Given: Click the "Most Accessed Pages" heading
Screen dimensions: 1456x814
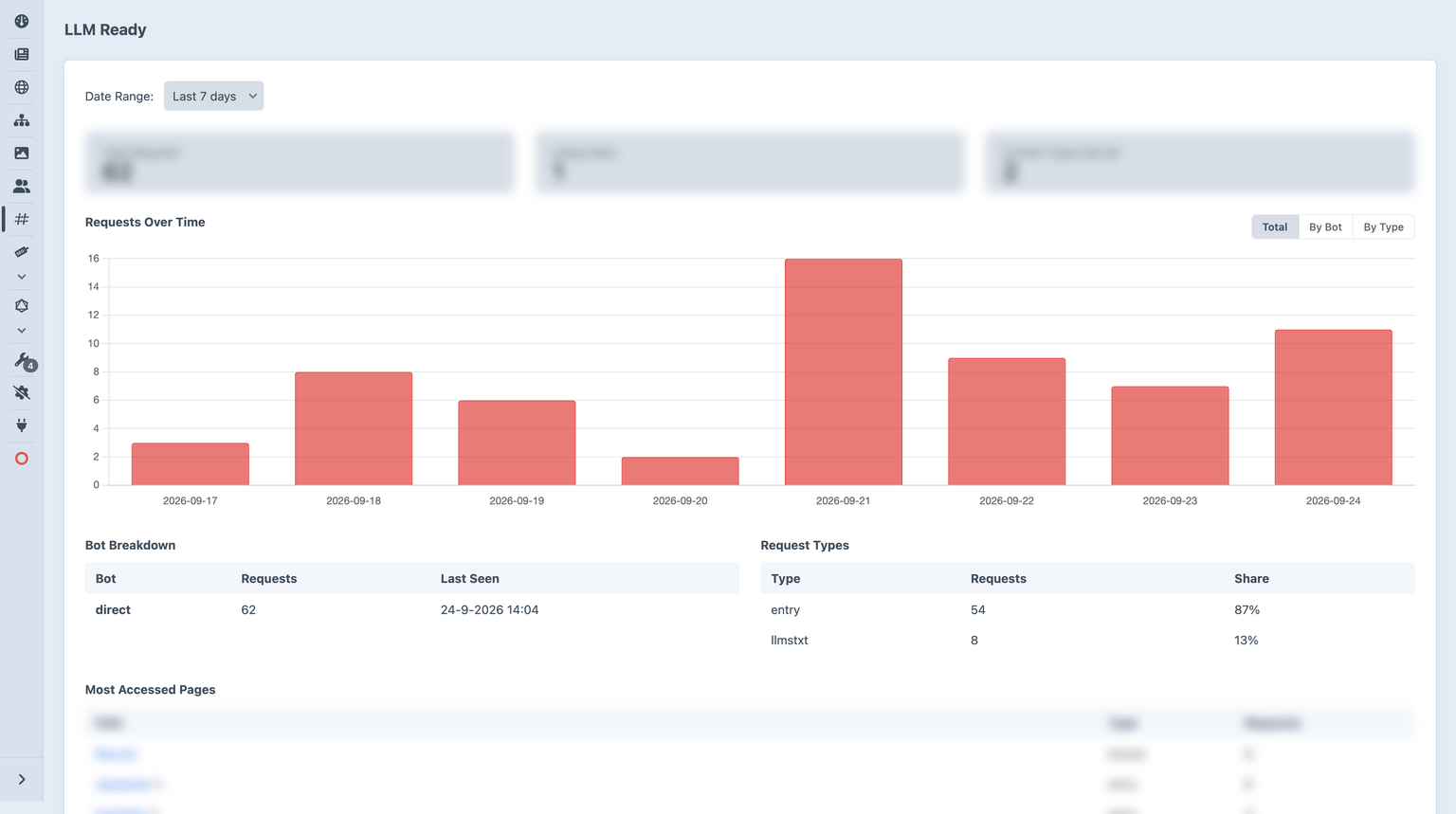Looking at the screenshot, I should click(151, 689).
